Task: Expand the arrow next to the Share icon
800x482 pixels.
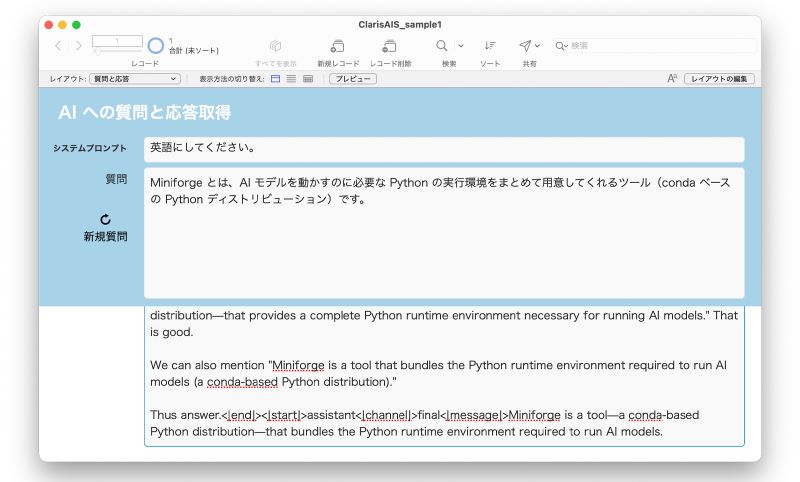Action: click(537, 46)
